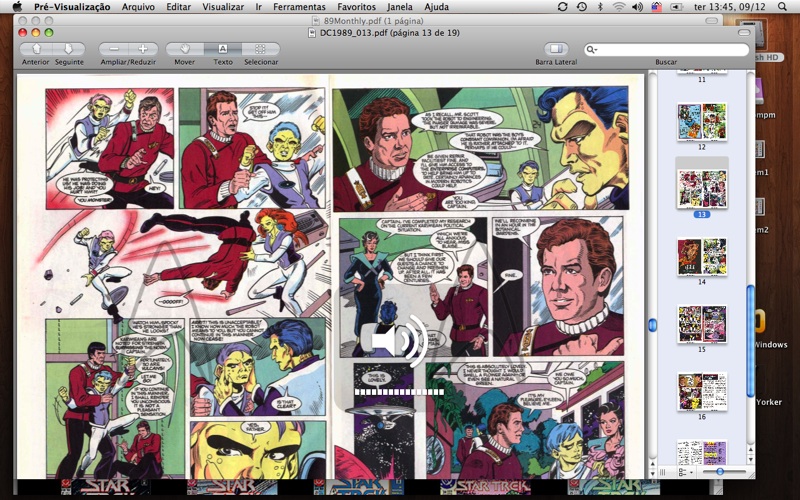This screenshot has width=800, height=500.
Task: Click the battery status icon
Action: click(676, 7)
